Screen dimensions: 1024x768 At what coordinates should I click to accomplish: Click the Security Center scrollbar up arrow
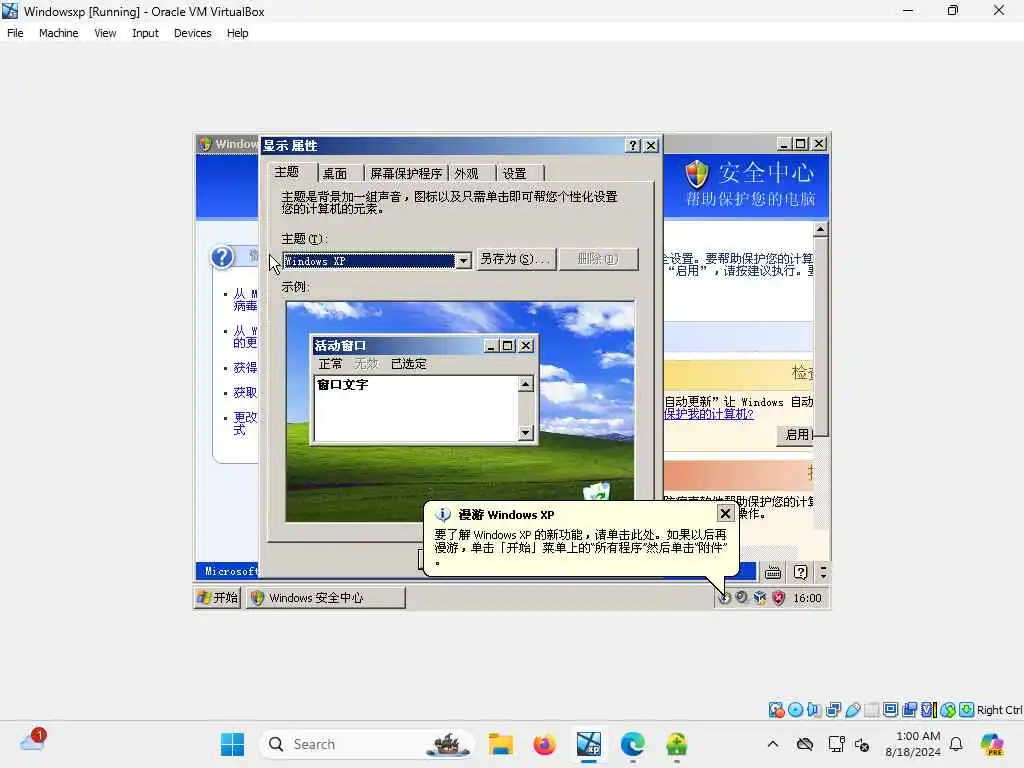821,229
